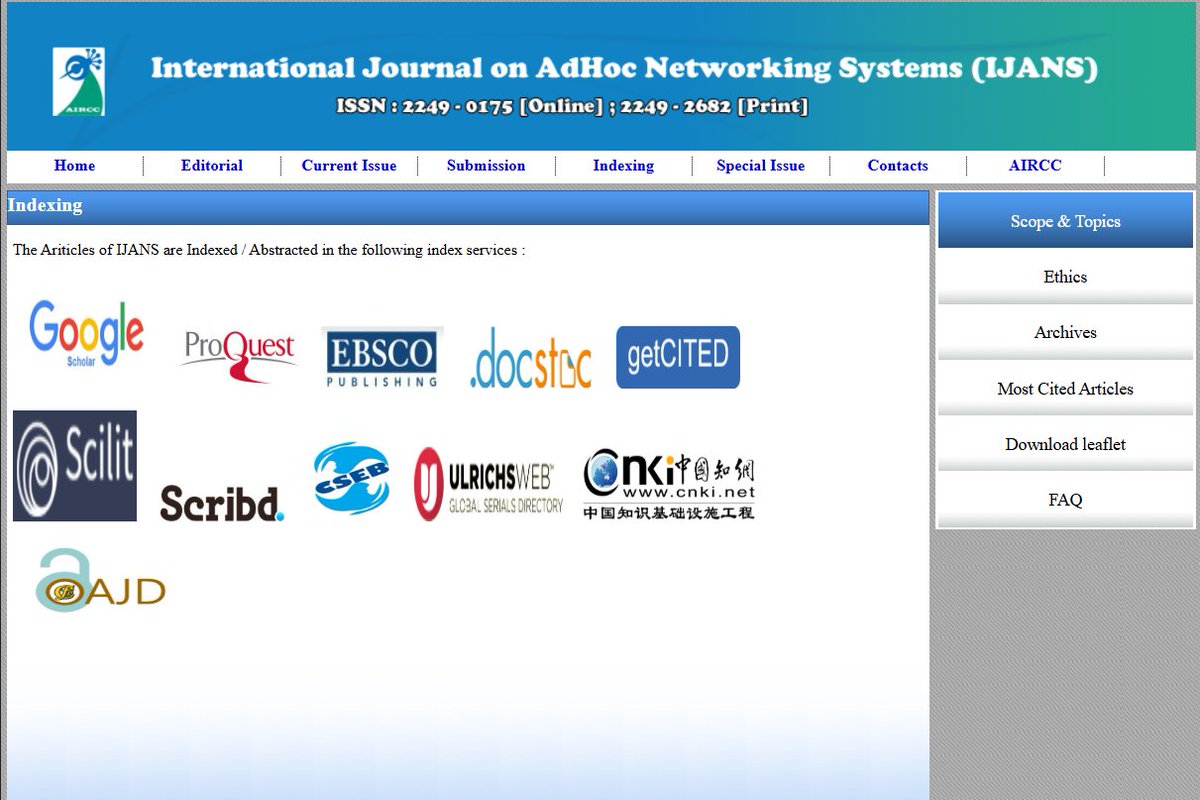Open Most Cited Articles in sidebar
Screen dimensions: 1200x800
coord(1065,388)
